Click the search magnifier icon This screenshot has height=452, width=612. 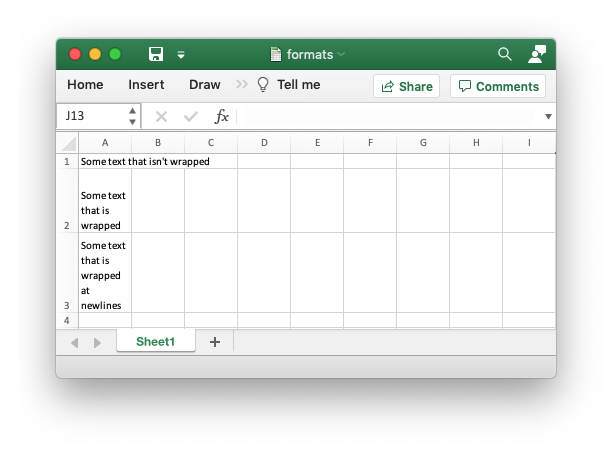[x=504, y=54]
